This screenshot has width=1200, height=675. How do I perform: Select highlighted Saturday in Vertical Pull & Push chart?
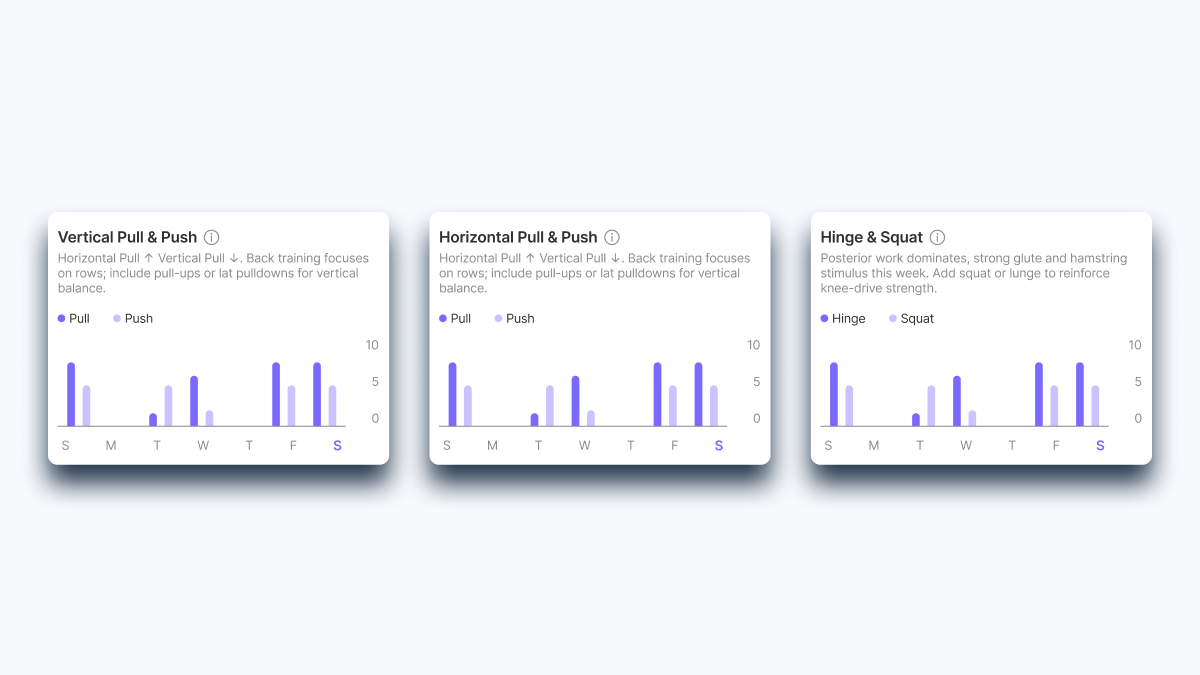tap(337, 446)
